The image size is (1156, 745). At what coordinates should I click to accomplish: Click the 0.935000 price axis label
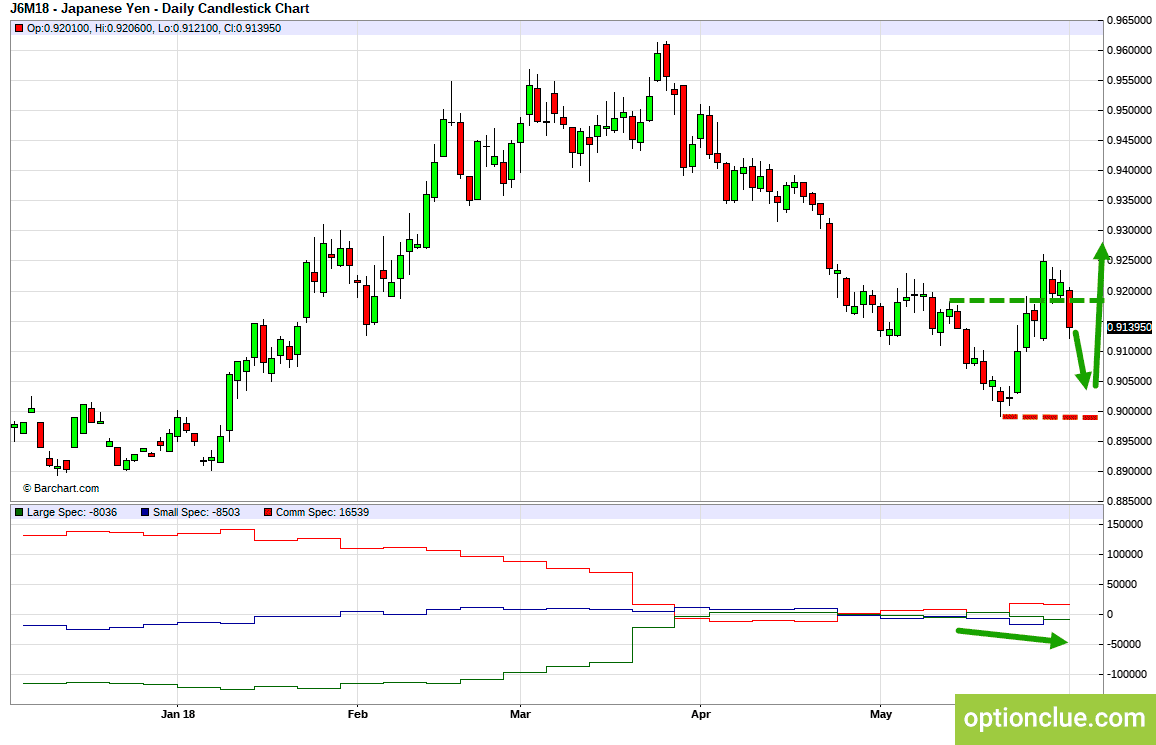[1129, 200]
